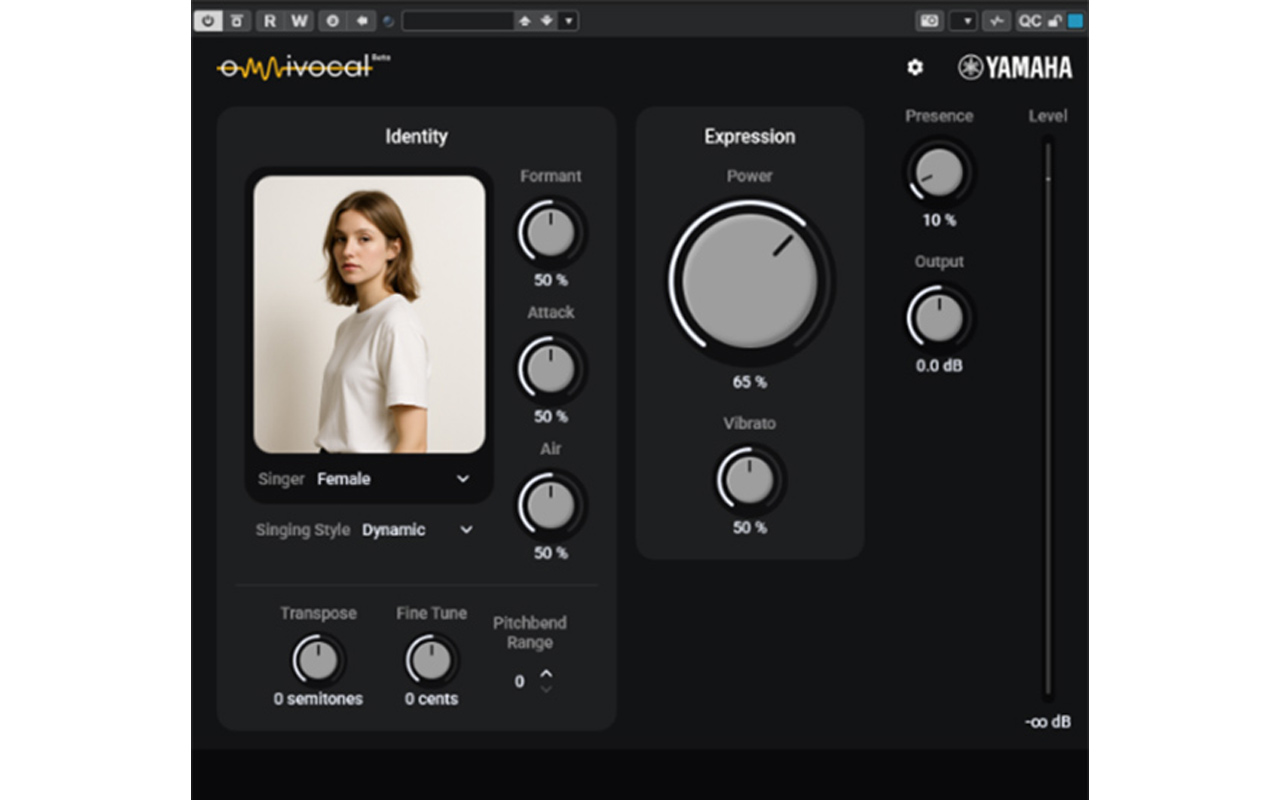Screen dimensions: 1280x800
Task: Click the preset name field
Action: point(460,20)
